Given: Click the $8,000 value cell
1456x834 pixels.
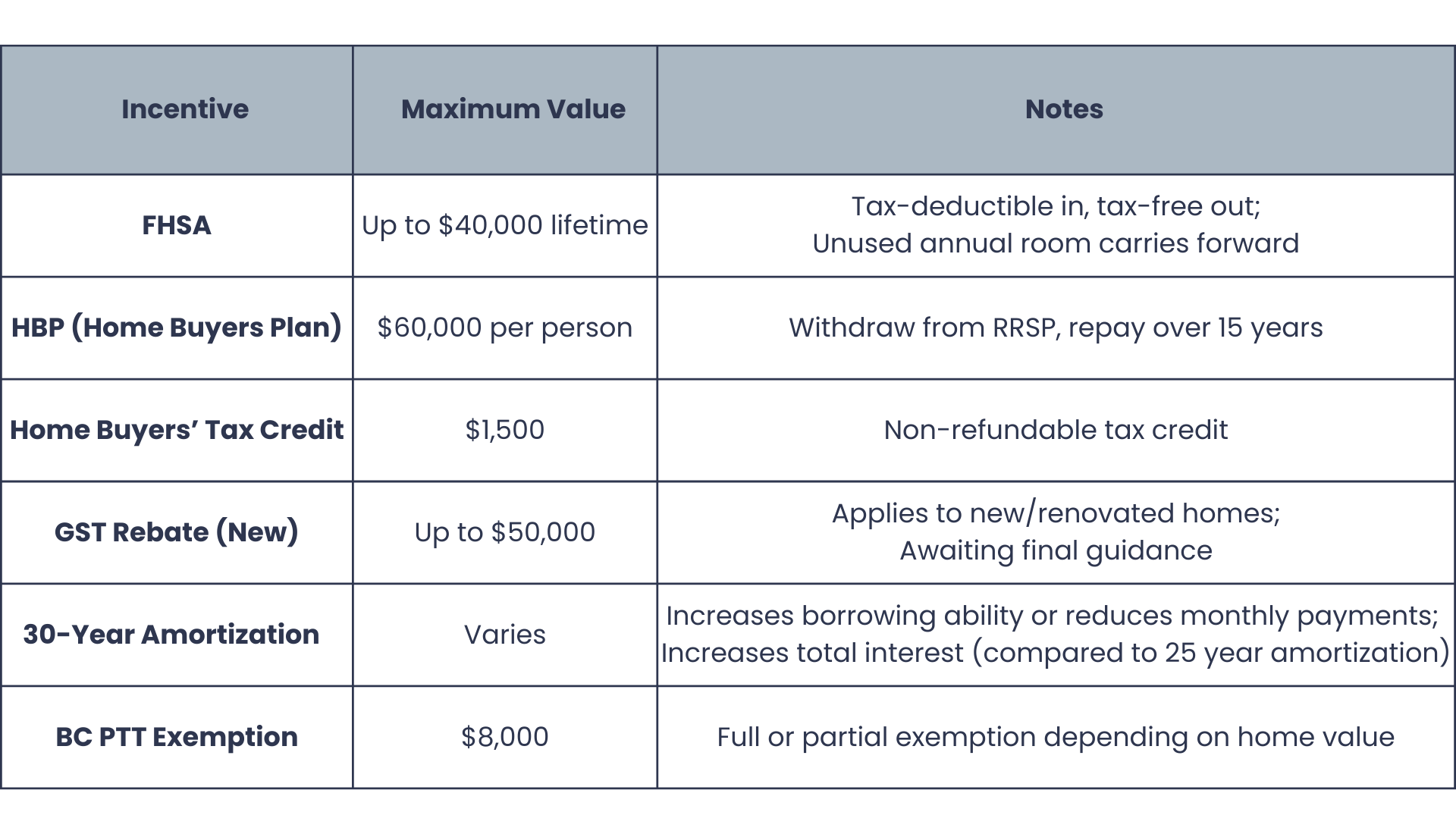Looking at the screenshot, I should pyautogui.click(x=505, y=737).
